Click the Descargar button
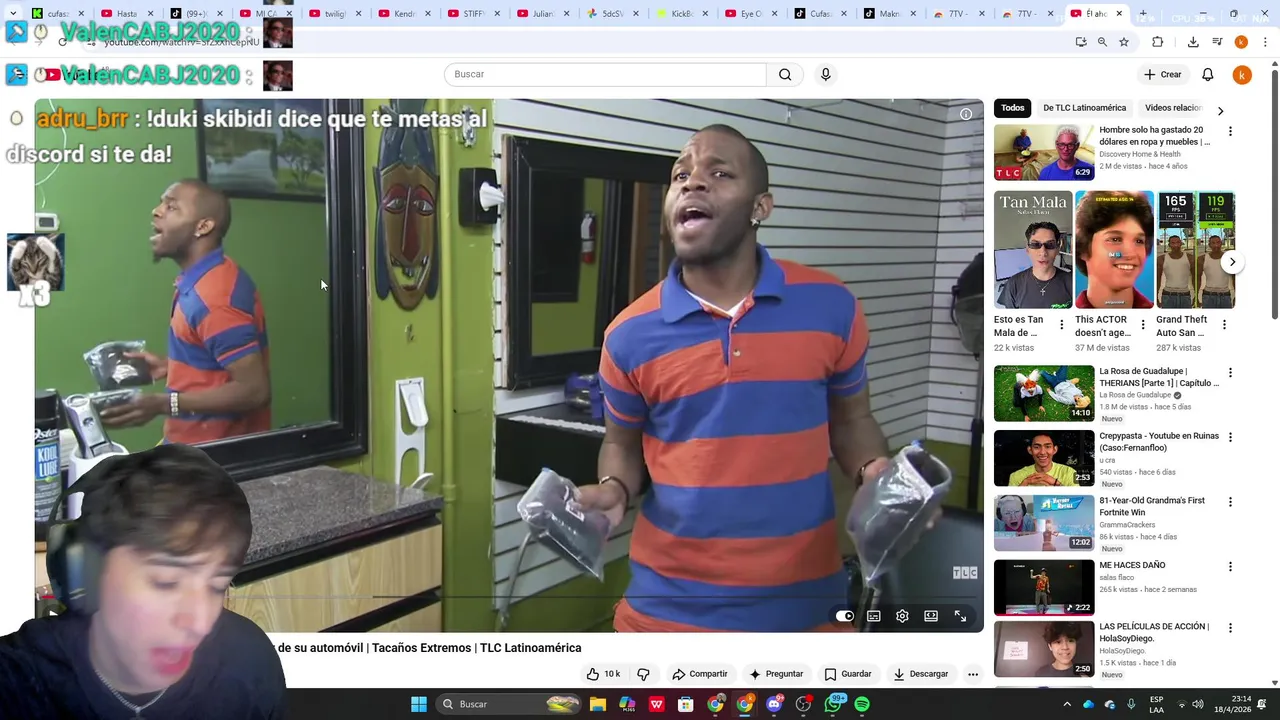 (x=921, y=674)
